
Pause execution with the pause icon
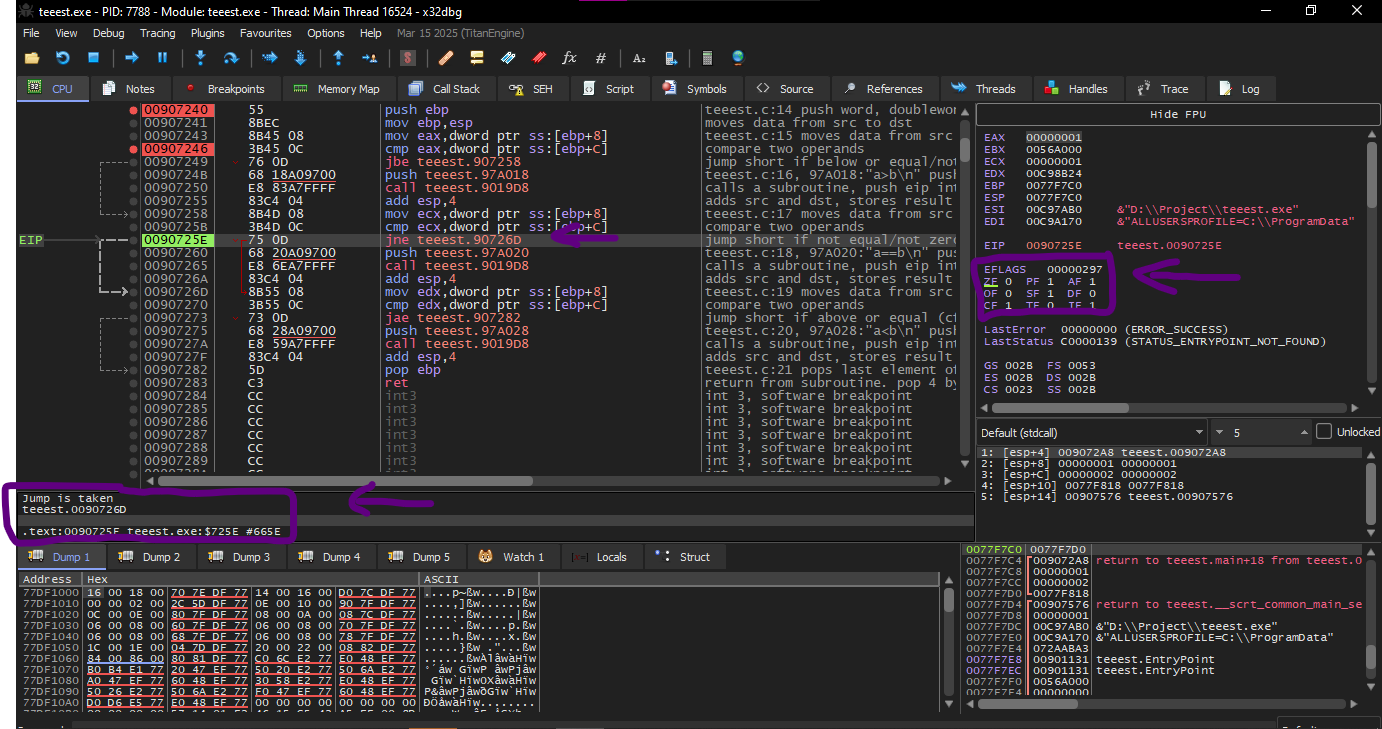tap(162, 58)
